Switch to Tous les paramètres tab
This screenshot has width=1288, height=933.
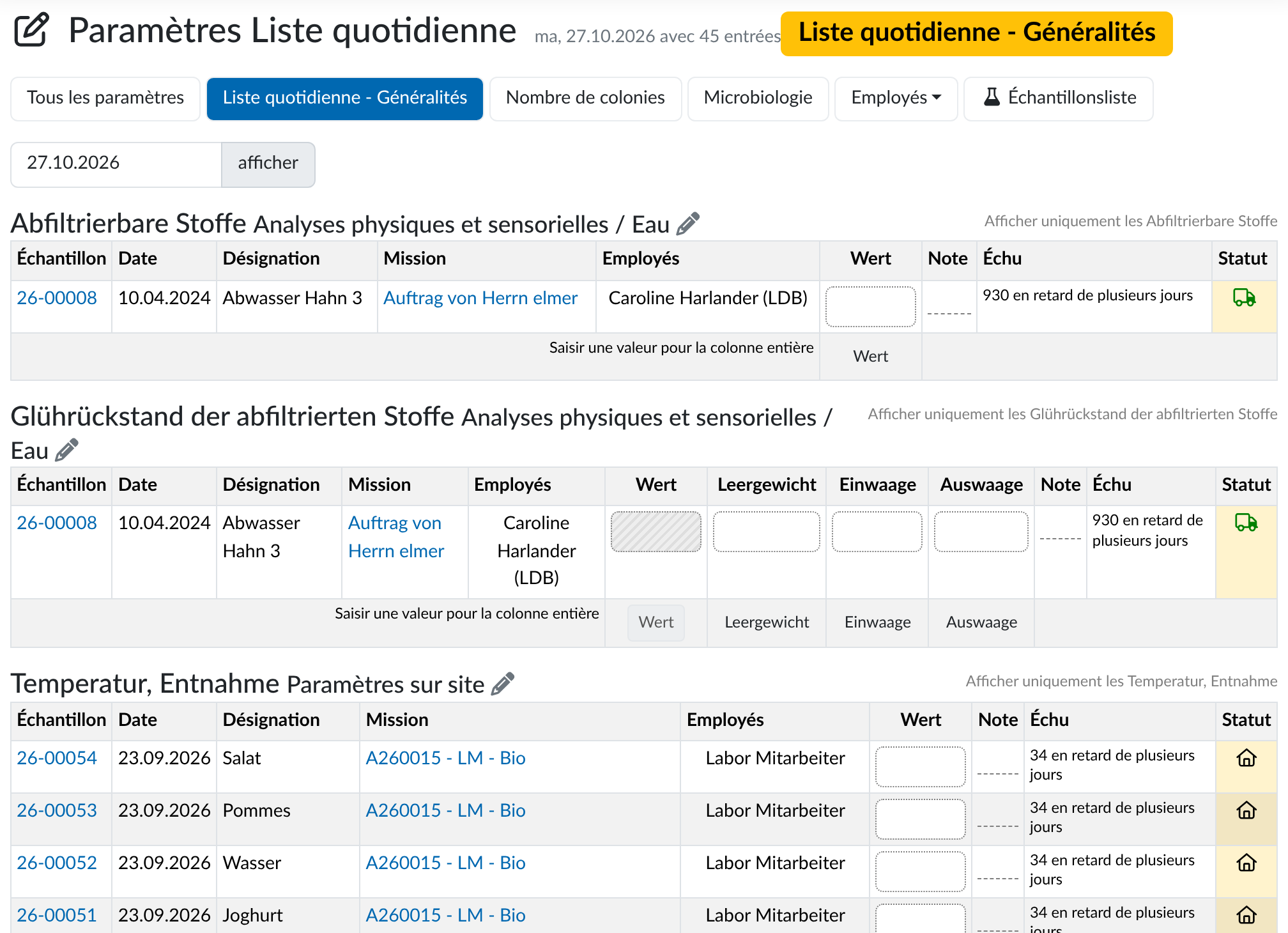pyautogui.click(x=105, y=98)
